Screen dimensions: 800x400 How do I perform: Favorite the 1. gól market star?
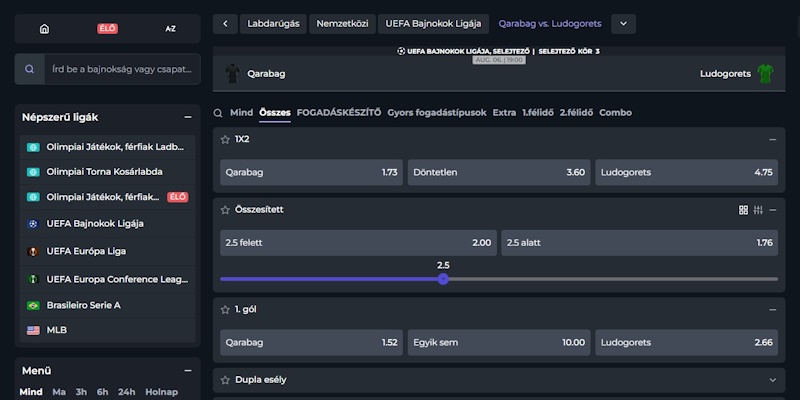pyautogui.click(x=225, y=310)
